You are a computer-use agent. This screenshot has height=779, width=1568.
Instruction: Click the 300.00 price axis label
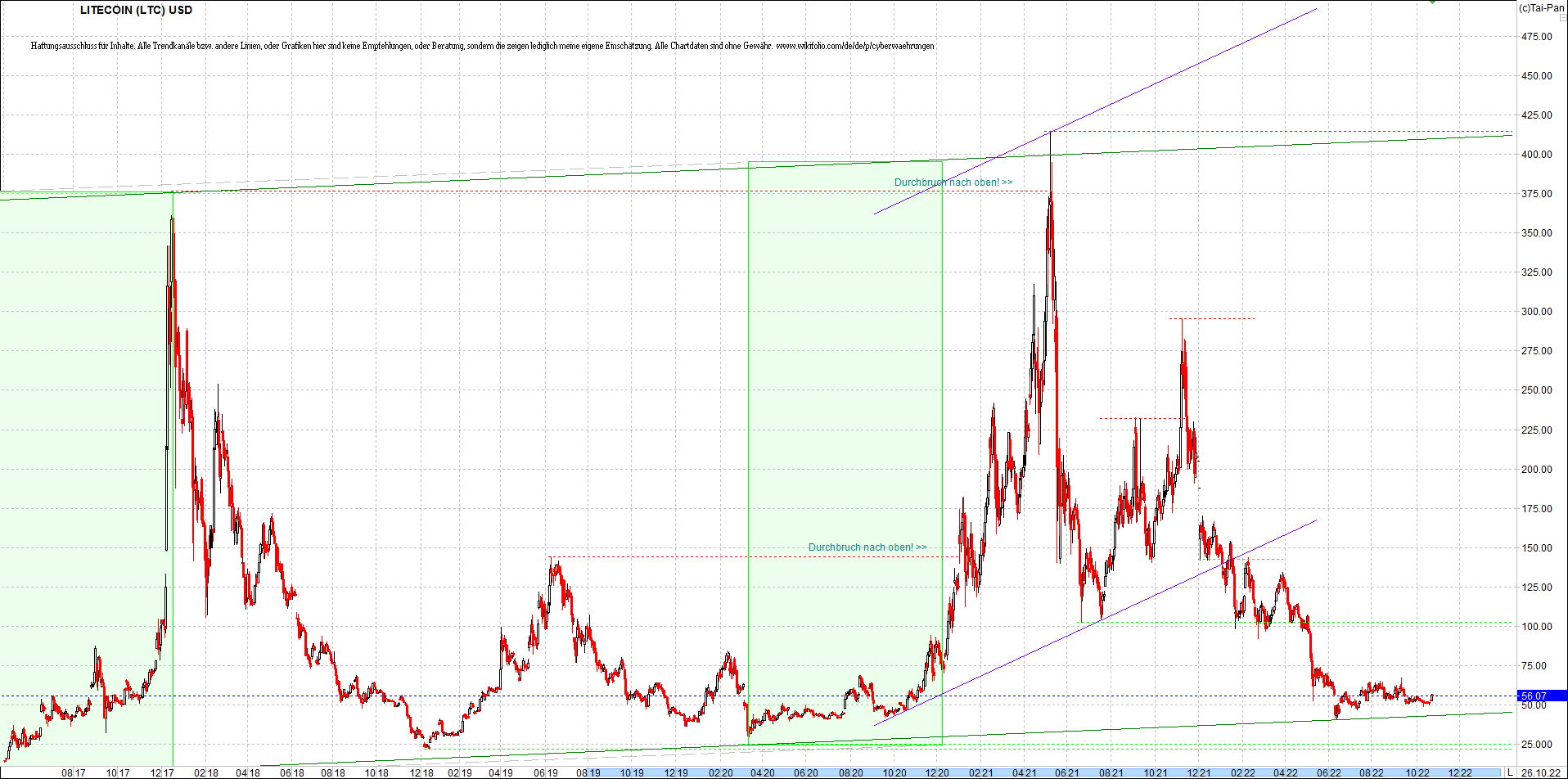[1536, 311]
